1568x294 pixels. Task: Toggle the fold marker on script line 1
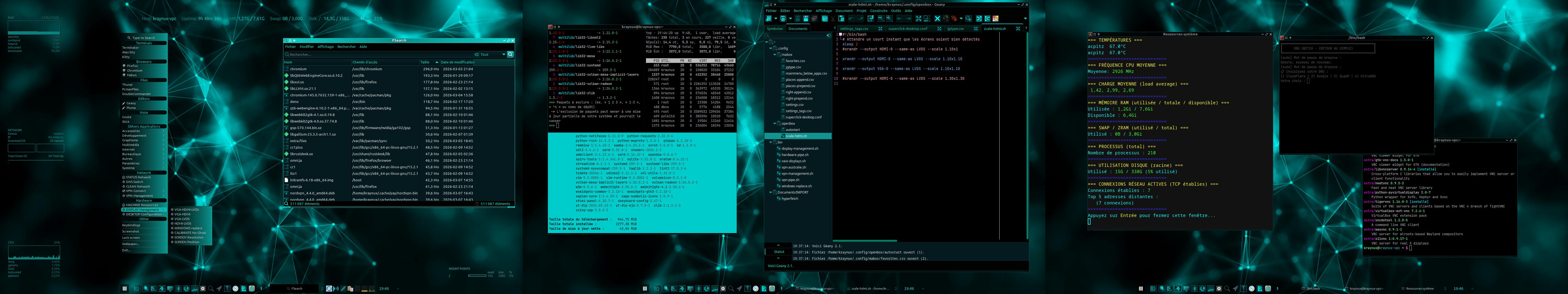point(841,35)
